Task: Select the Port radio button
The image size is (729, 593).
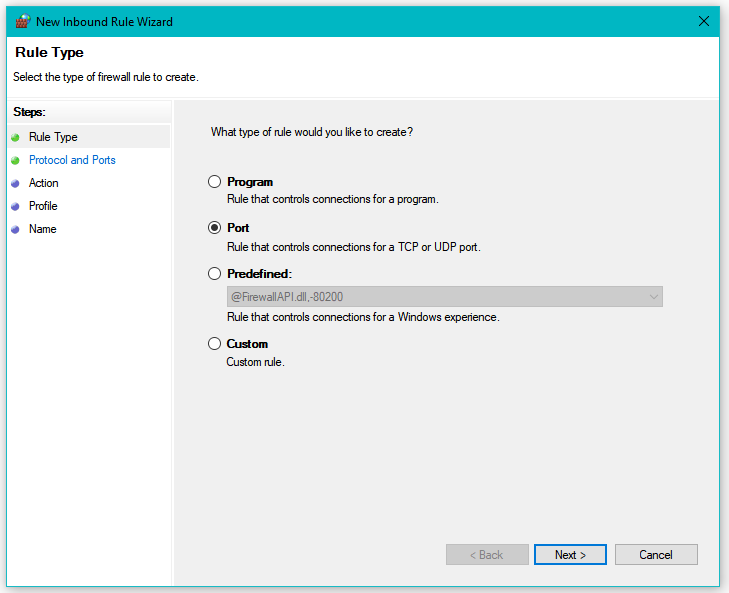Action: [x=214, y=227]
